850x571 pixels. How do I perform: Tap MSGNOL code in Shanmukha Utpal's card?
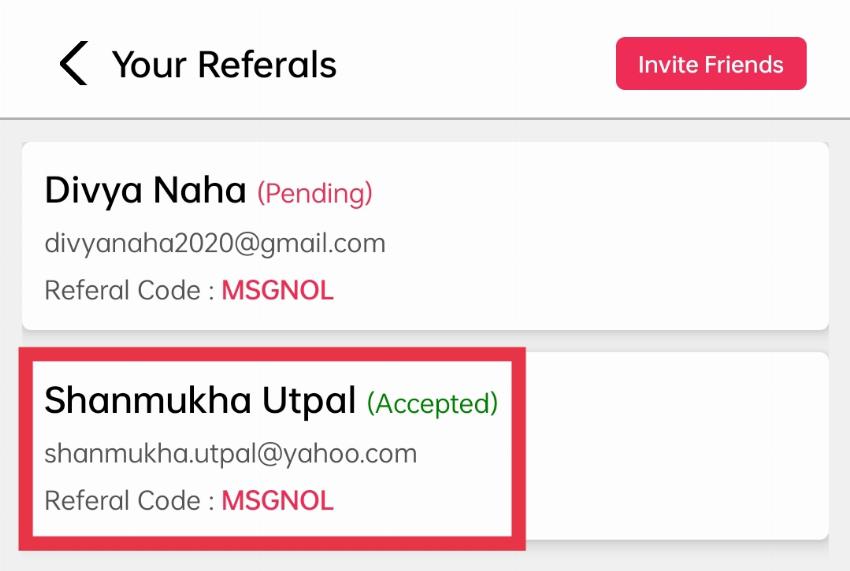tap(277, 500)
